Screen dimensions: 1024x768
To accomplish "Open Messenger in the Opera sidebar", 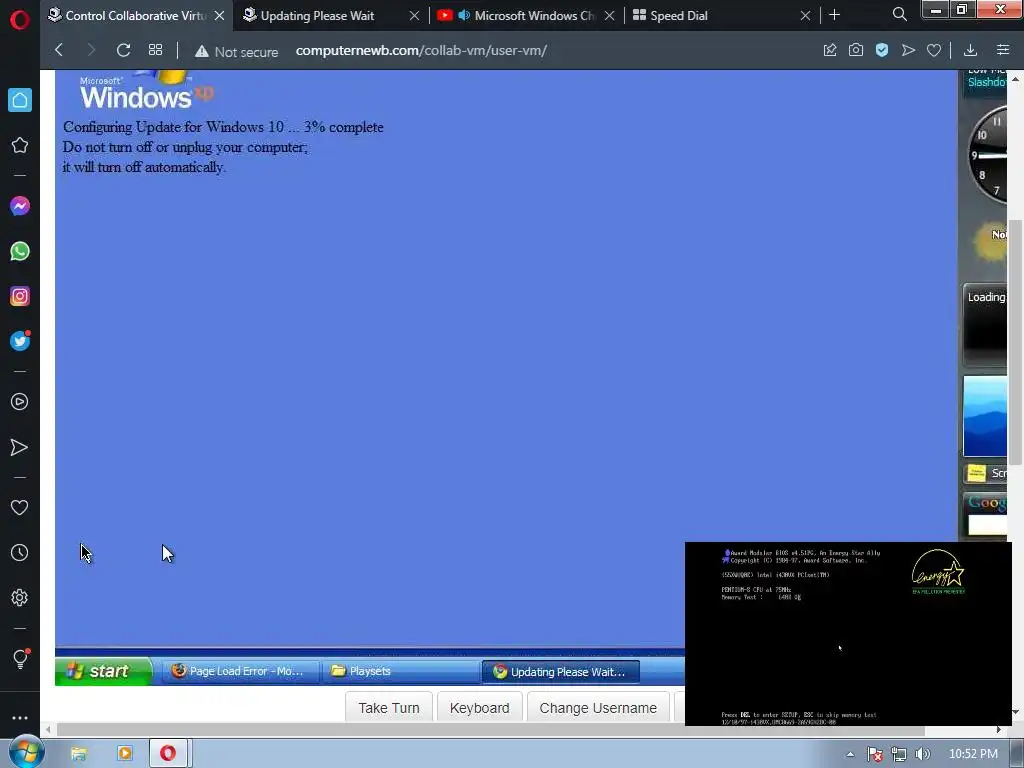I will 20,206.
